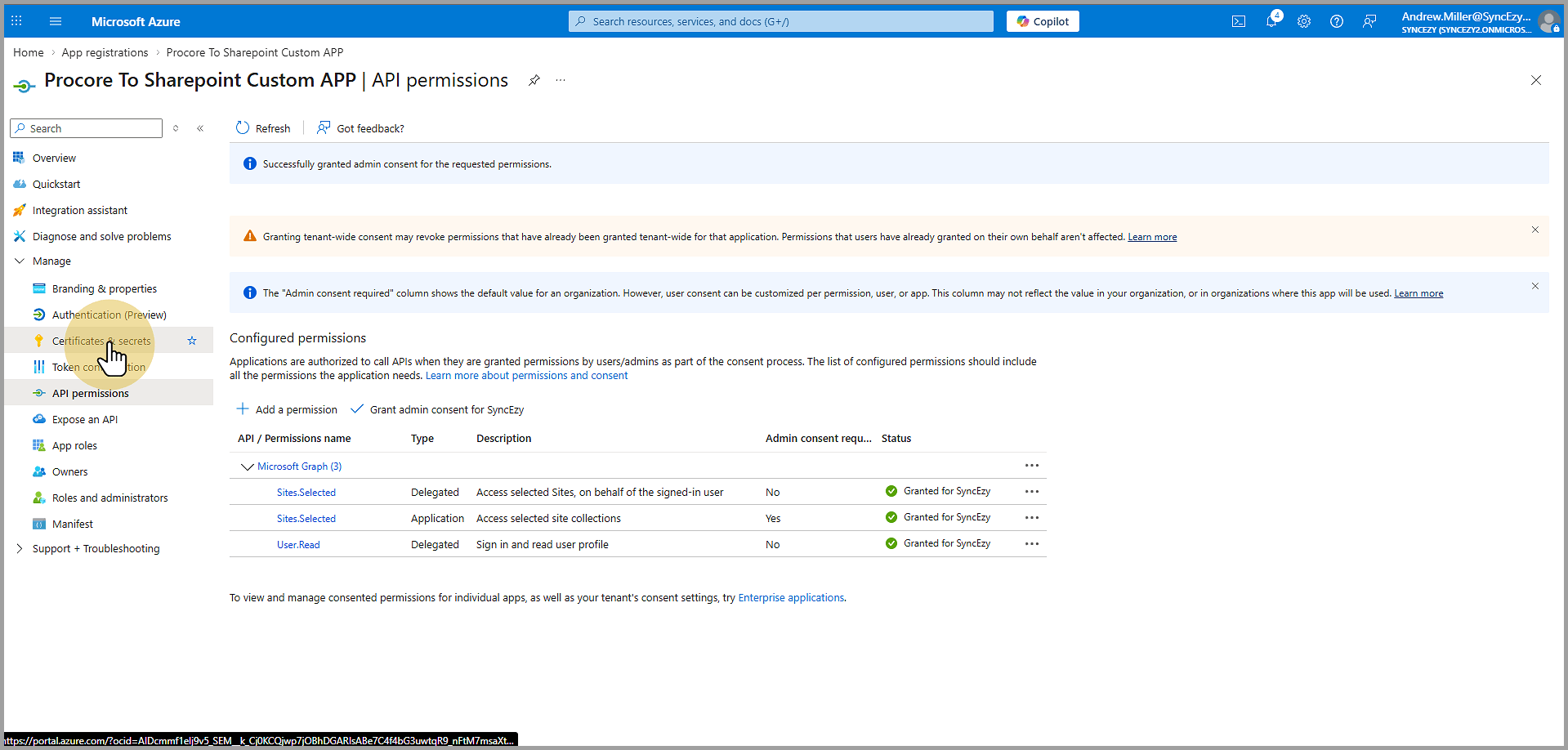Open more options for User.Read row
This screenshot has width=1568, height=750.
click(x=1032, y=544)
